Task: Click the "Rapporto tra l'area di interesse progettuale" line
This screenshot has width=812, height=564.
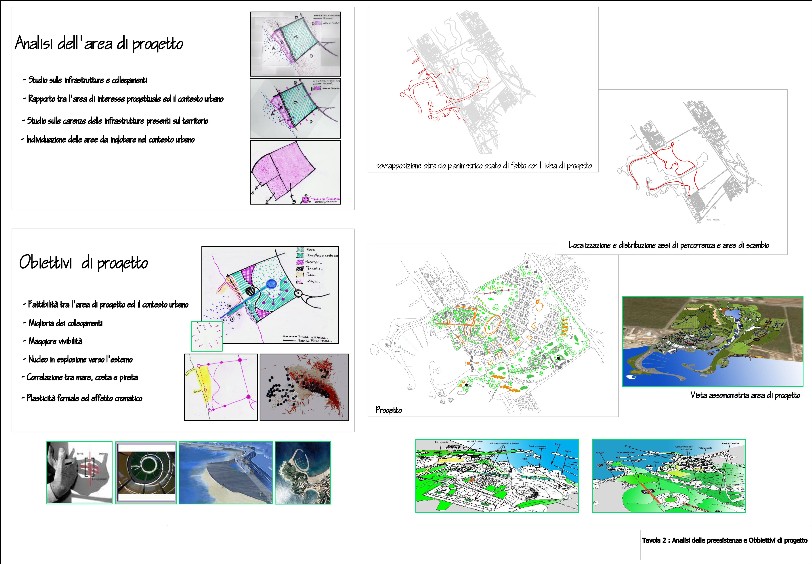Action: (123, 98)
